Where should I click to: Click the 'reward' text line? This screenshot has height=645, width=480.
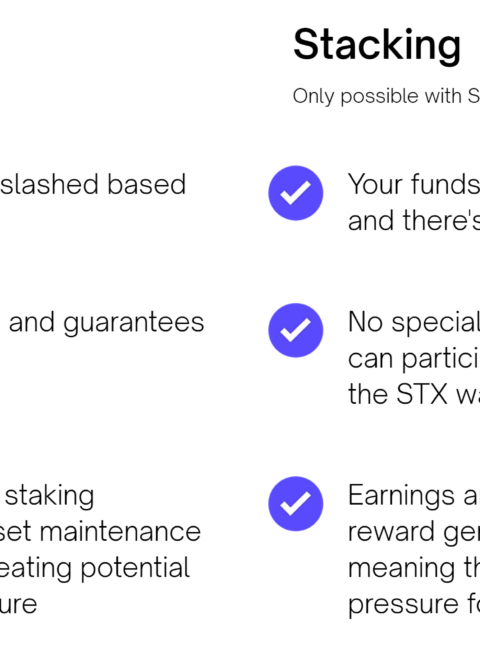coord(414,533)
